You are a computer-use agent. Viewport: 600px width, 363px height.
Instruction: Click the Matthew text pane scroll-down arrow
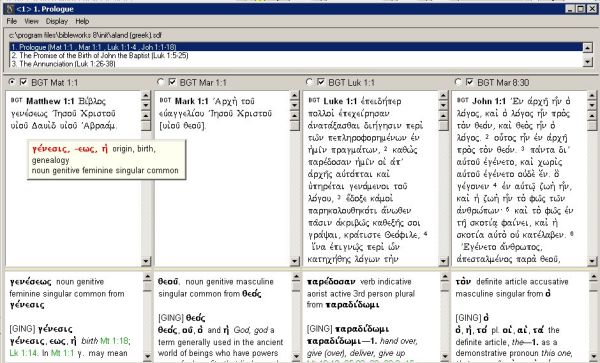tap(146, 261)
